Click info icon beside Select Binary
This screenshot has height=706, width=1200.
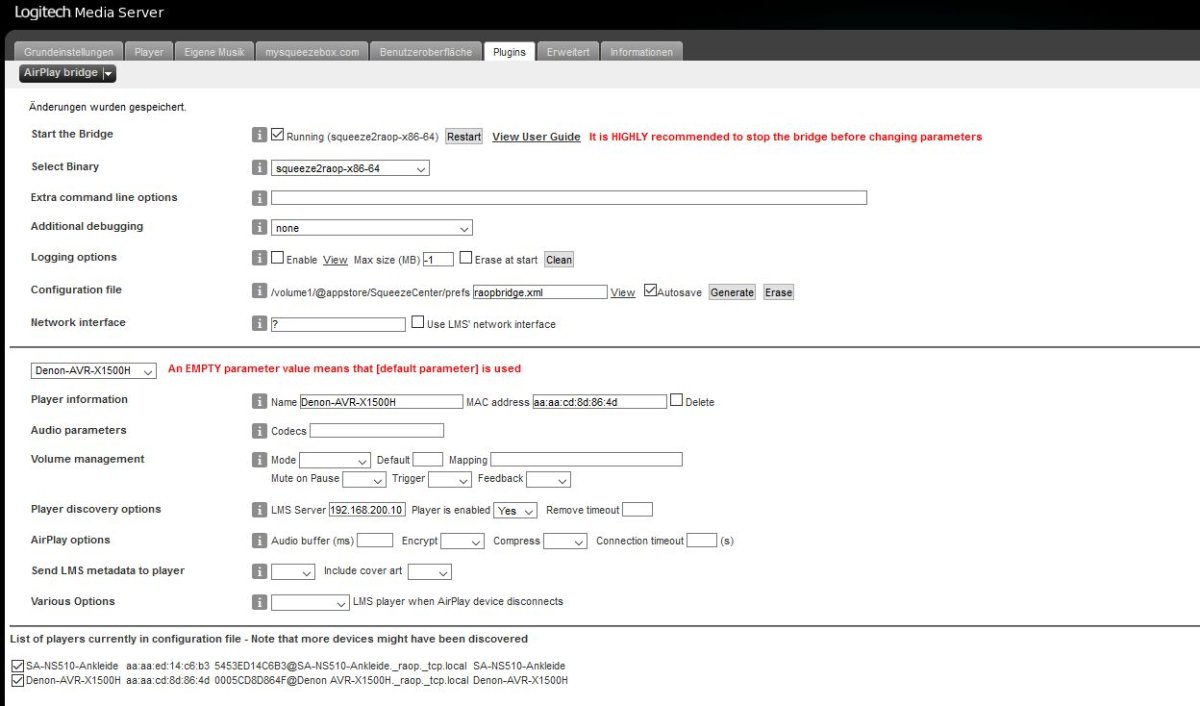(x=259, y=168)
